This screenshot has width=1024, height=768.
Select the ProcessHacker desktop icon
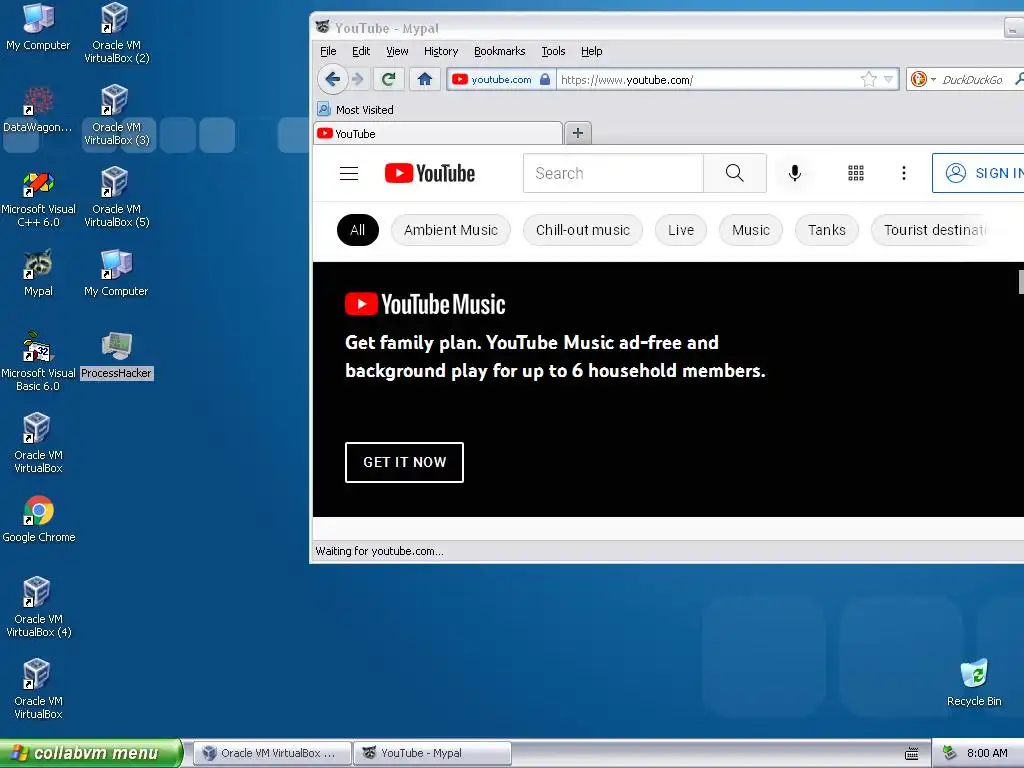pyautogui.click(x=116, y=356)
